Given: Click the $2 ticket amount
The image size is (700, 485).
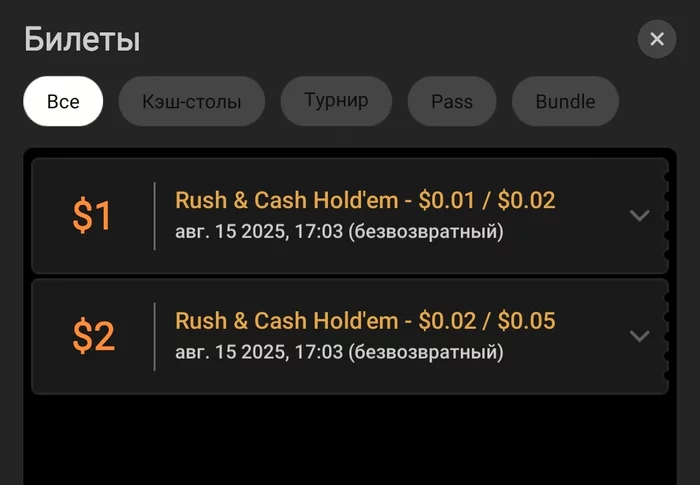Looking at the screenshot, I should click(93, 336).
